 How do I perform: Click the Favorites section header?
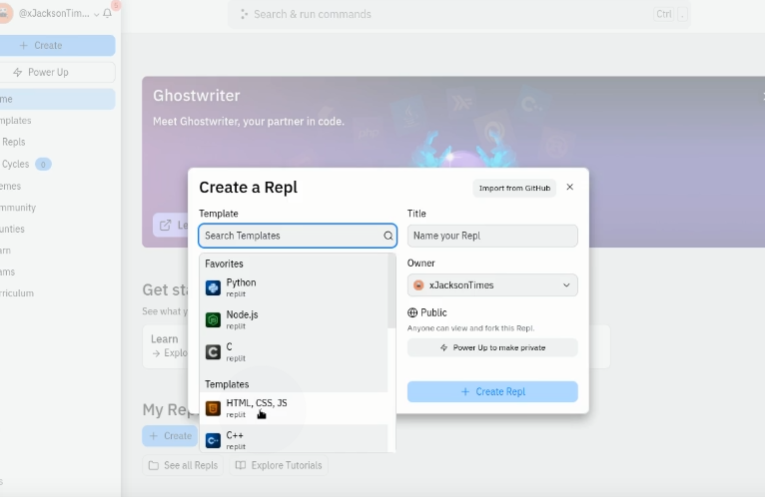[224, 264]
